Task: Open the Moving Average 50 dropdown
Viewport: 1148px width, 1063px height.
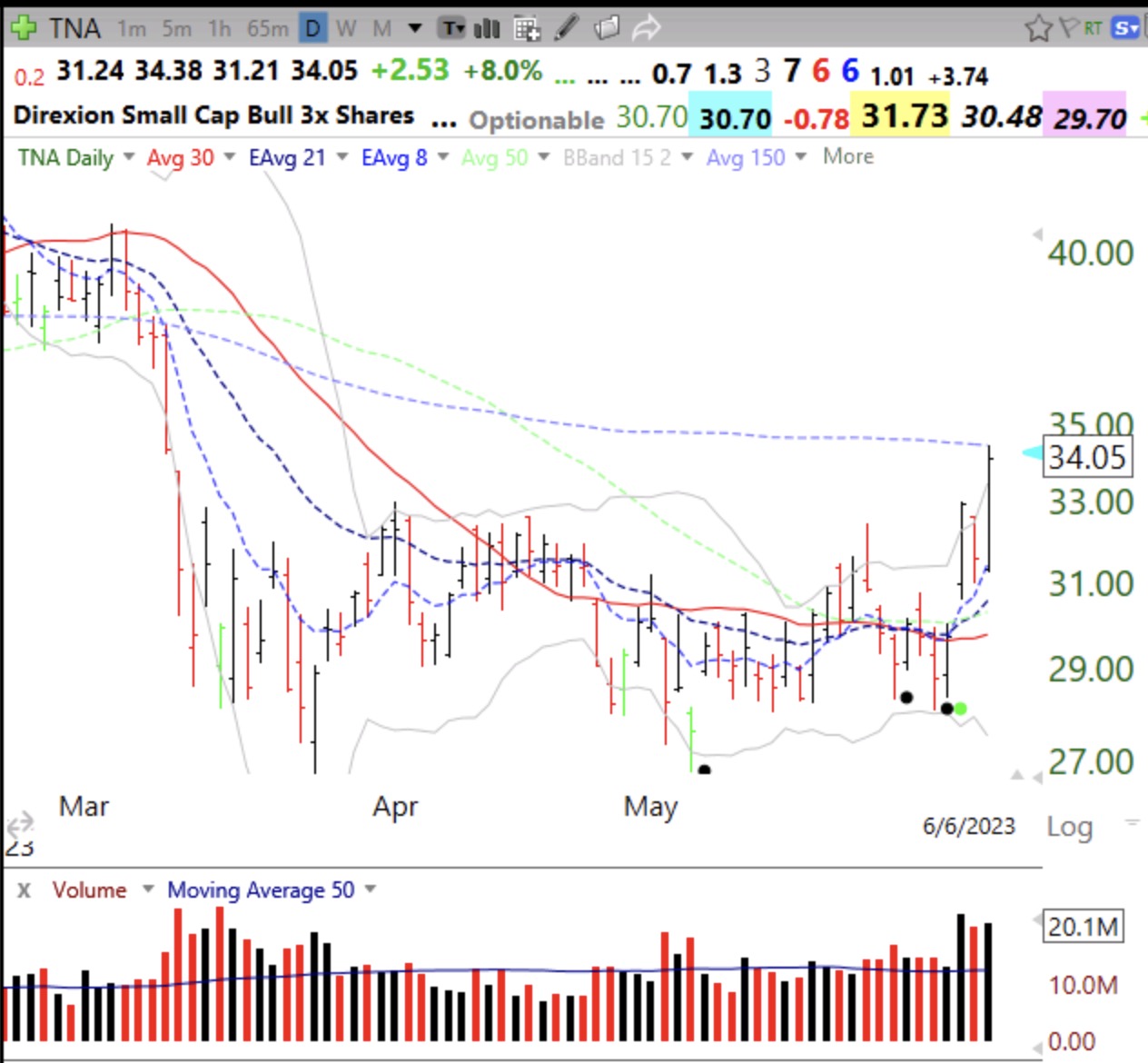Action: [x=370, y=889]
